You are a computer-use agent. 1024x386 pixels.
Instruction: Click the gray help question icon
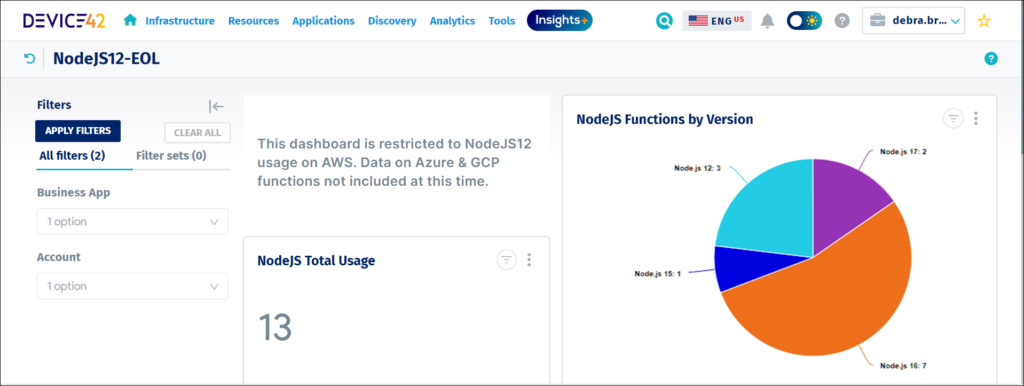point(842,21)
